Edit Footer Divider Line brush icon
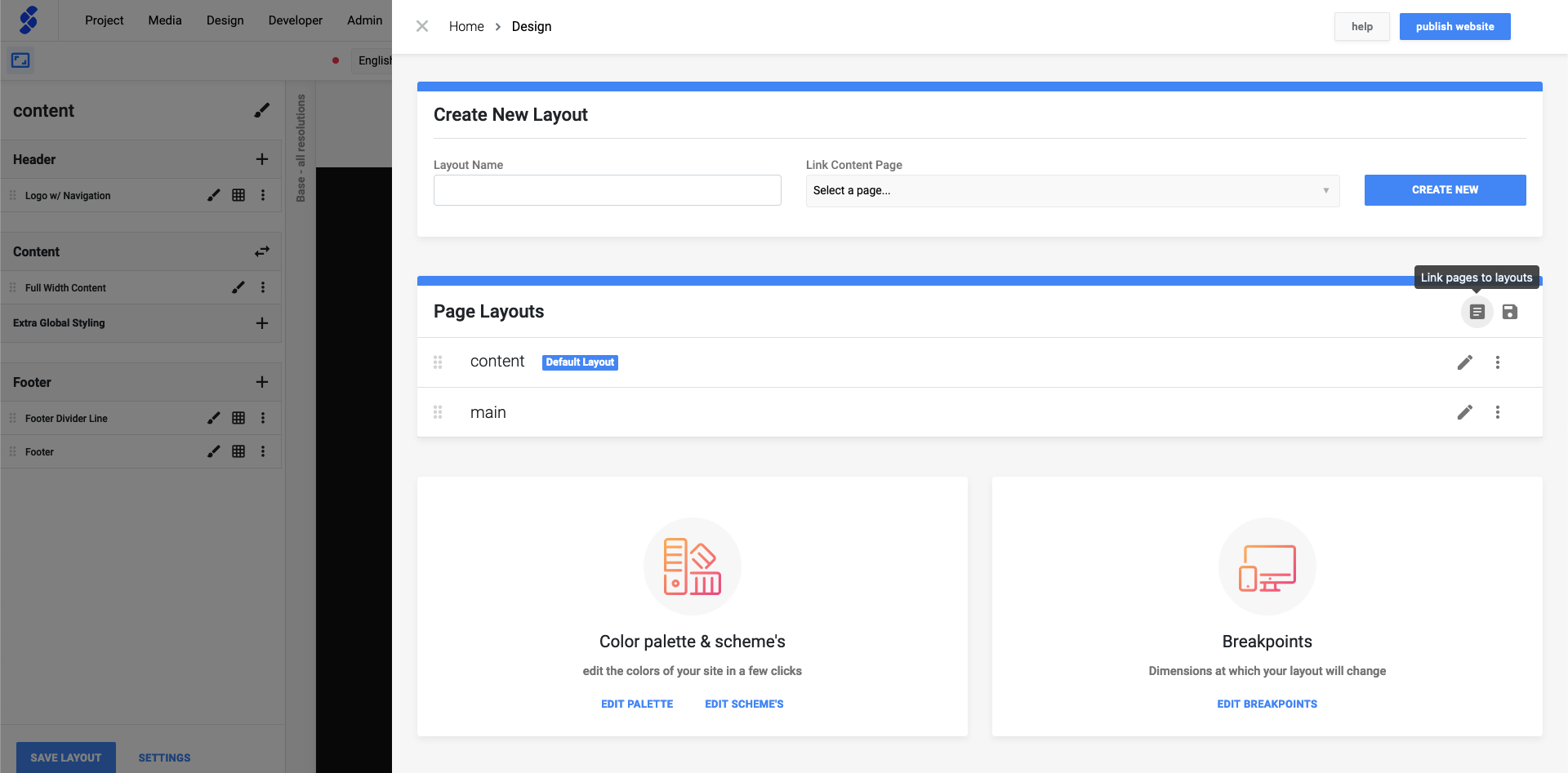The image size is (1568, 773). pyautogui.click(x=214, y=418)
